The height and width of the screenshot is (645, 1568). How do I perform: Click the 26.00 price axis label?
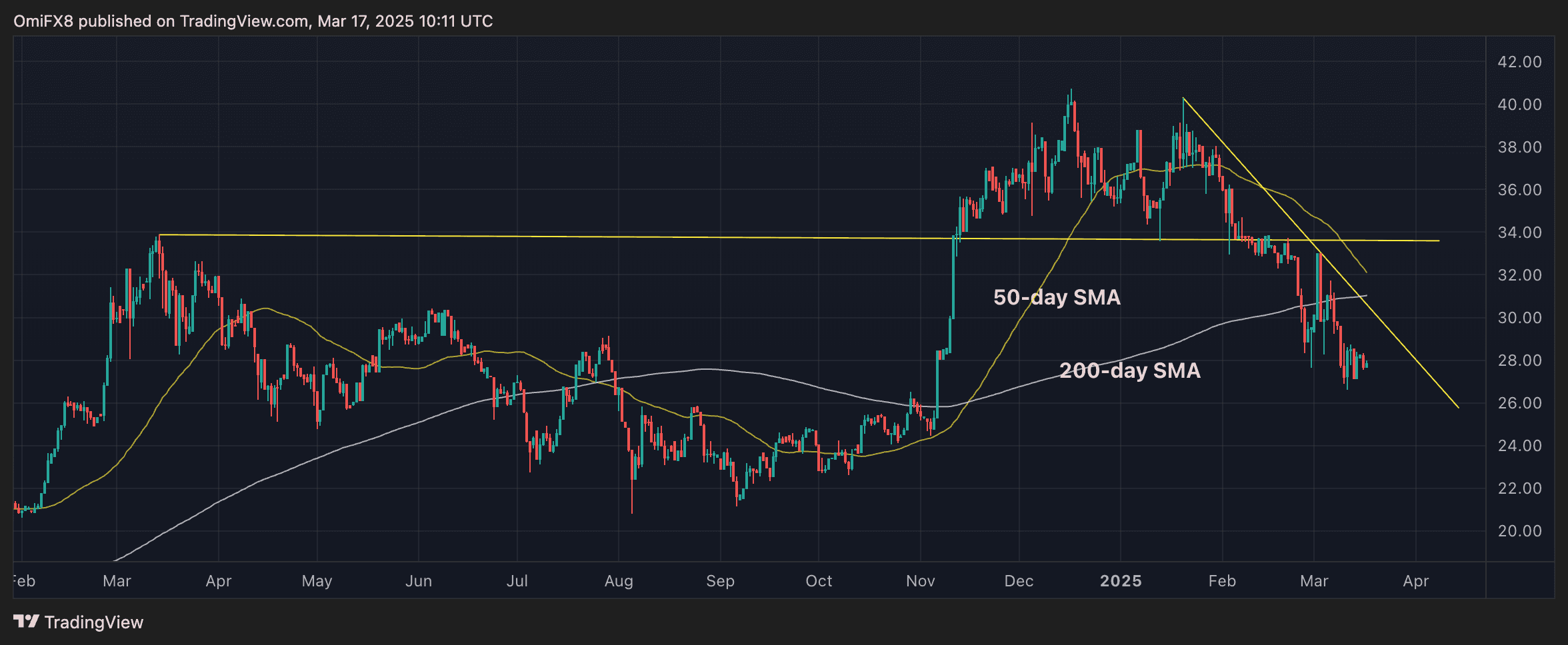(x=1520, y=403)
